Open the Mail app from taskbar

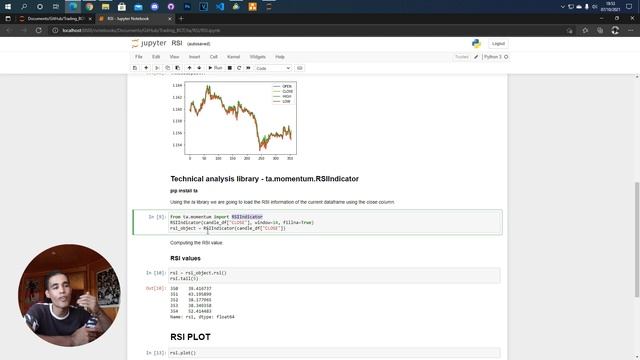point(138,7)
